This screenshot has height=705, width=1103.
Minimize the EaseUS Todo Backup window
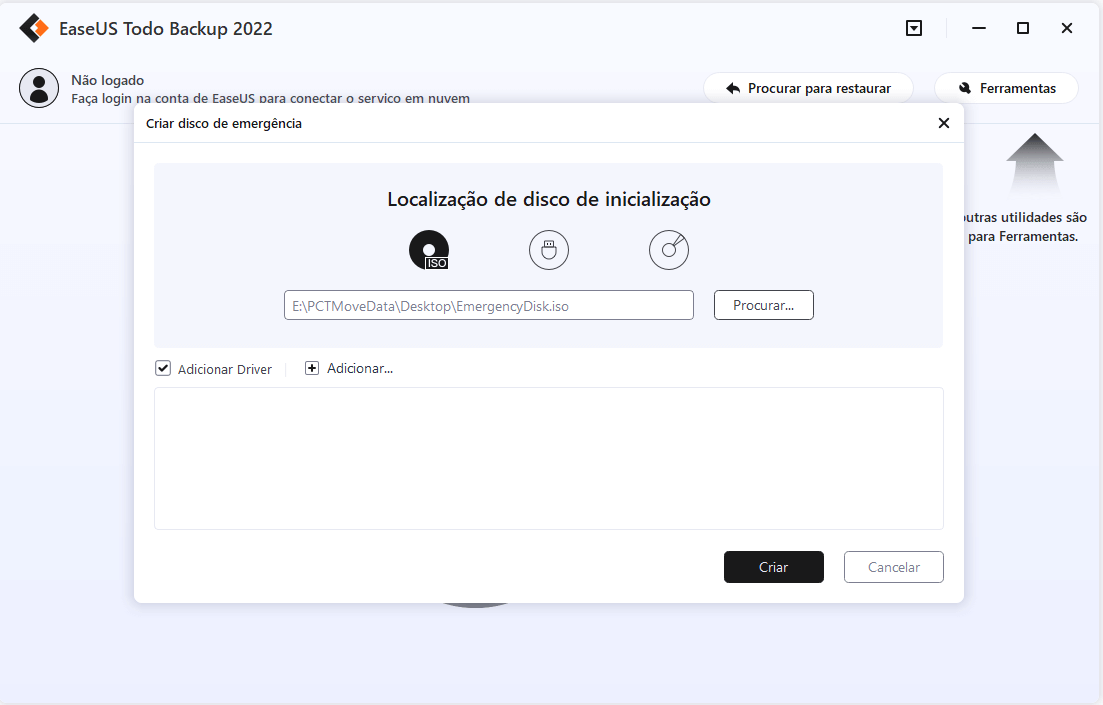coord(978,28)
